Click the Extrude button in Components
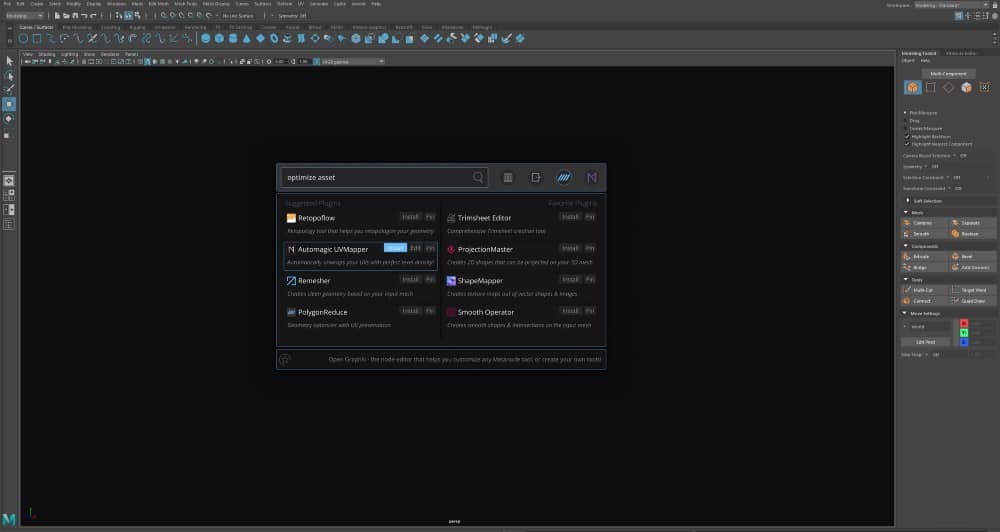This screenshot has height=532, width=1000. pos(925,256)
